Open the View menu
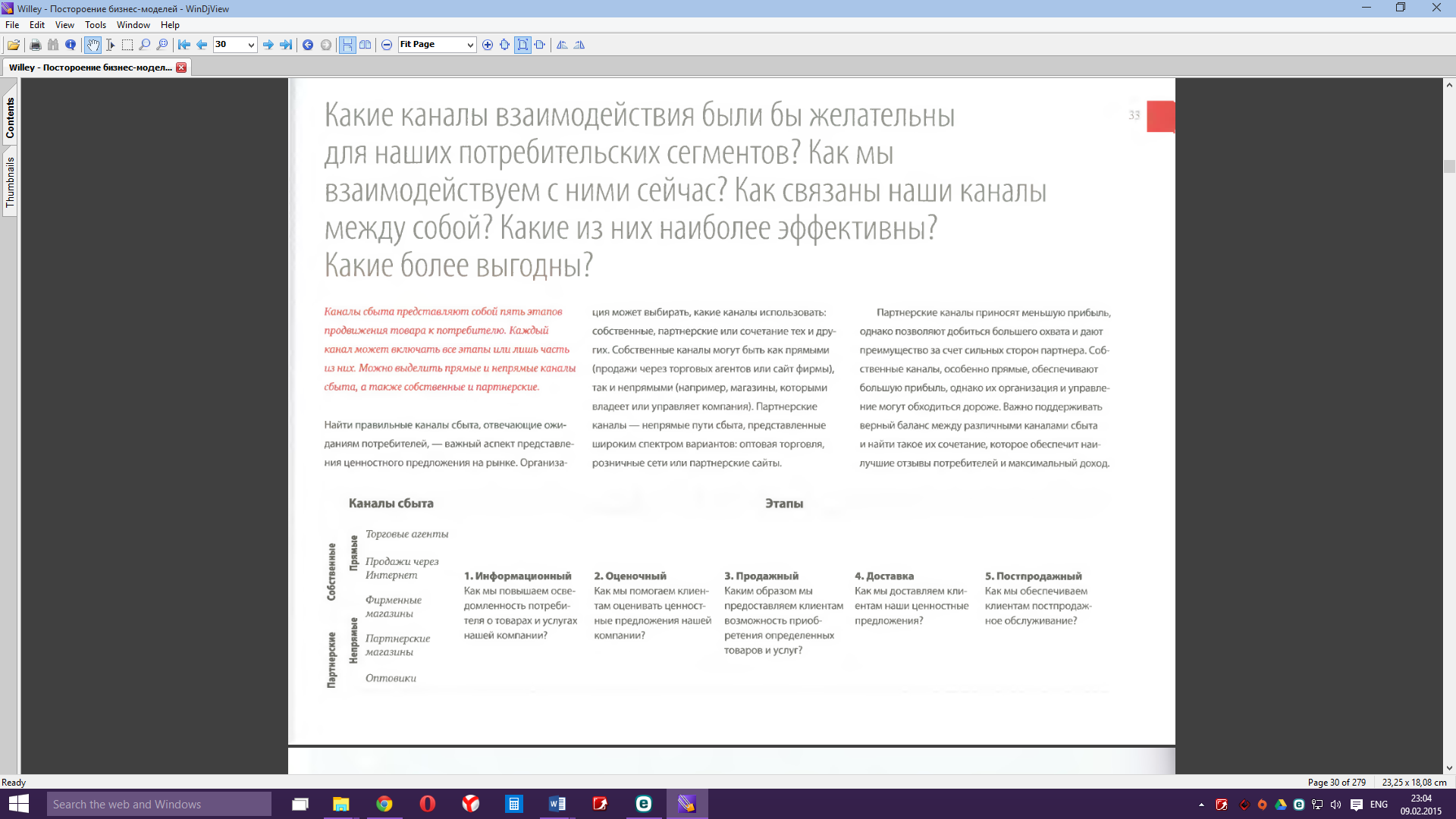The height and width of the screenshot is (819, 1456). (64, 25)
